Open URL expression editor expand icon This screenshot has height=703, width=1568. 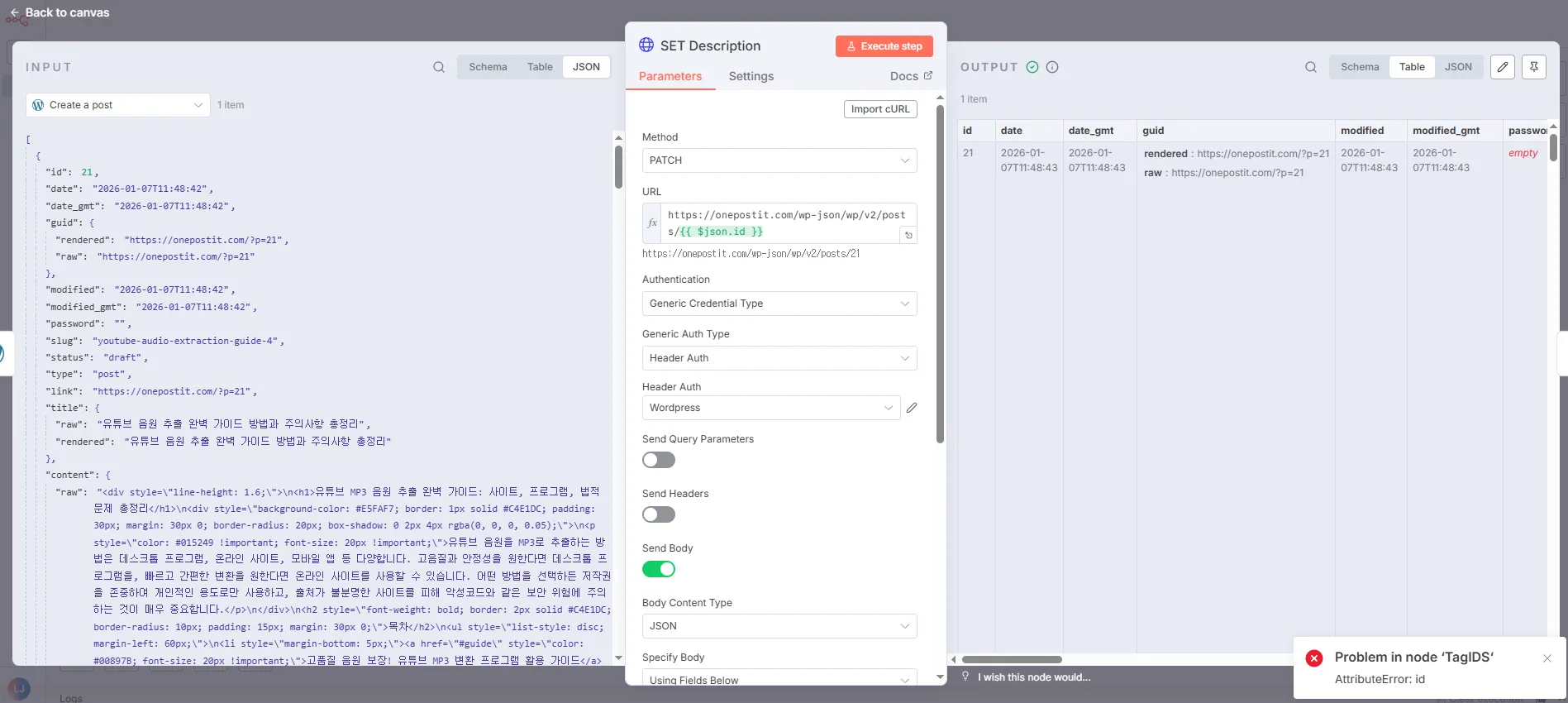click(908, 236)
